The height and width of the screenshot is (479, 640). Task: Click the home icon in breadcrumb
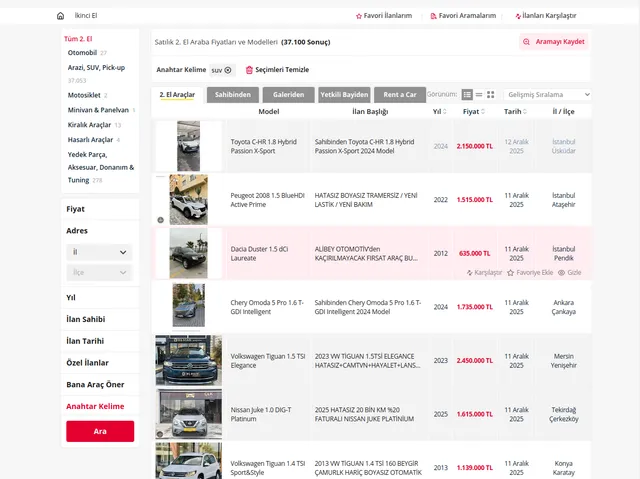pyautogui.click(x=60, y=16)
